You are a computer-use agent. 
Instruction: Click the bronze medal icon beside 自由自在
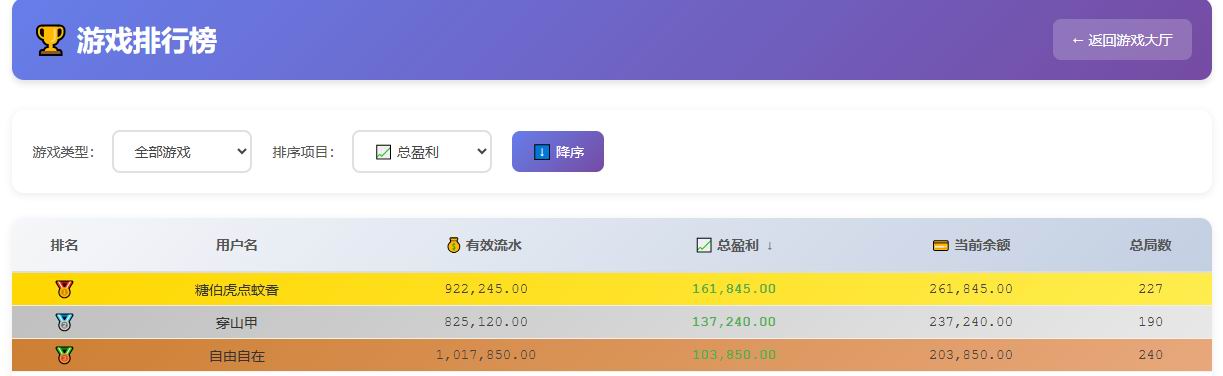point(64,355)
